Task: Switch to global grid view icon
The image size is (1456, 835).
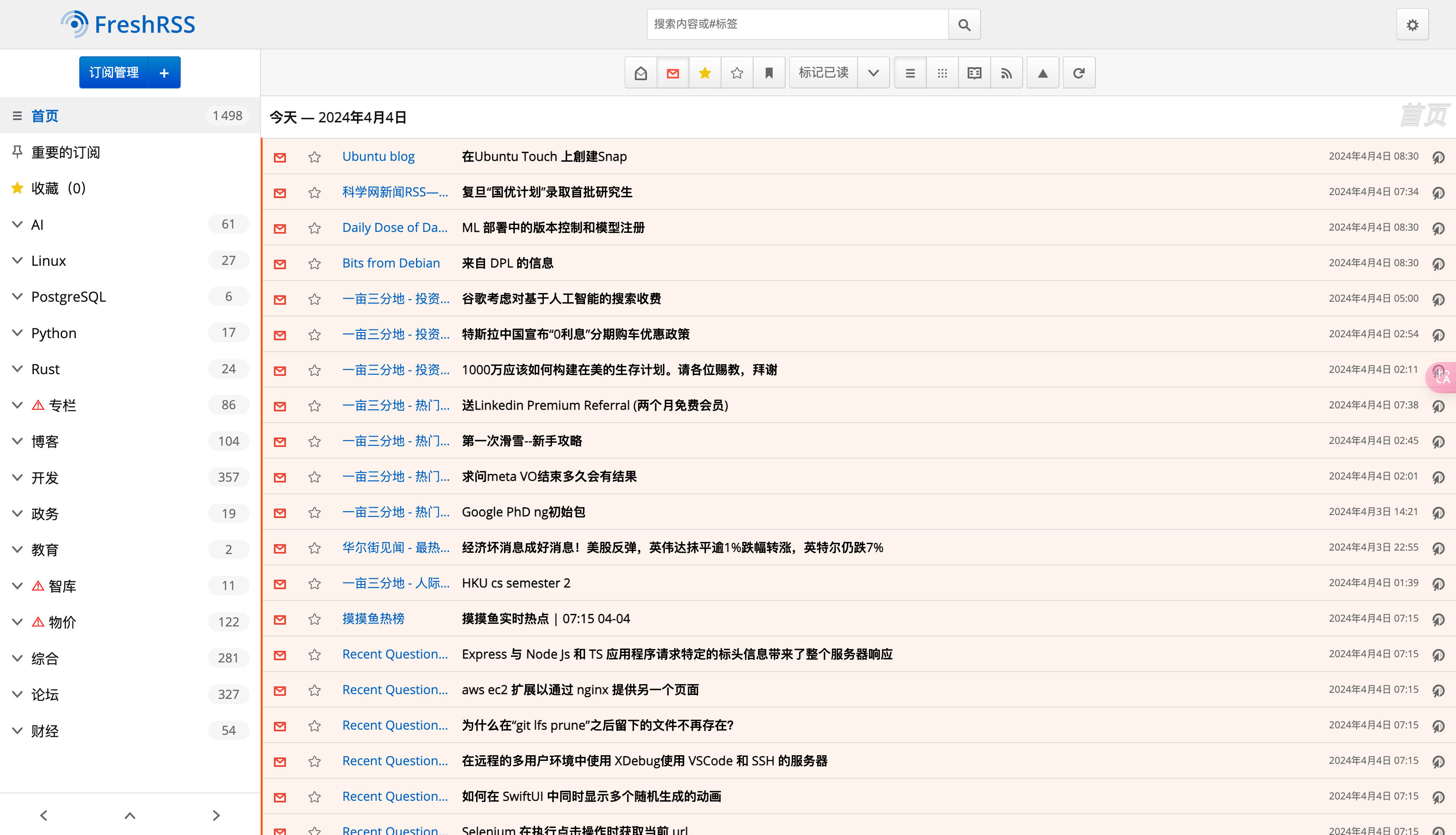Action: point(942,73)
